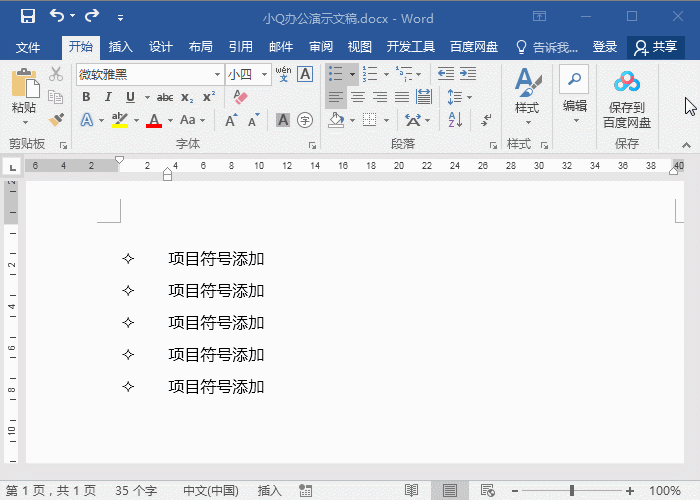700x500 pixels.
Task: Open the 样式 styles gallery
Action: tap(527, 96)
